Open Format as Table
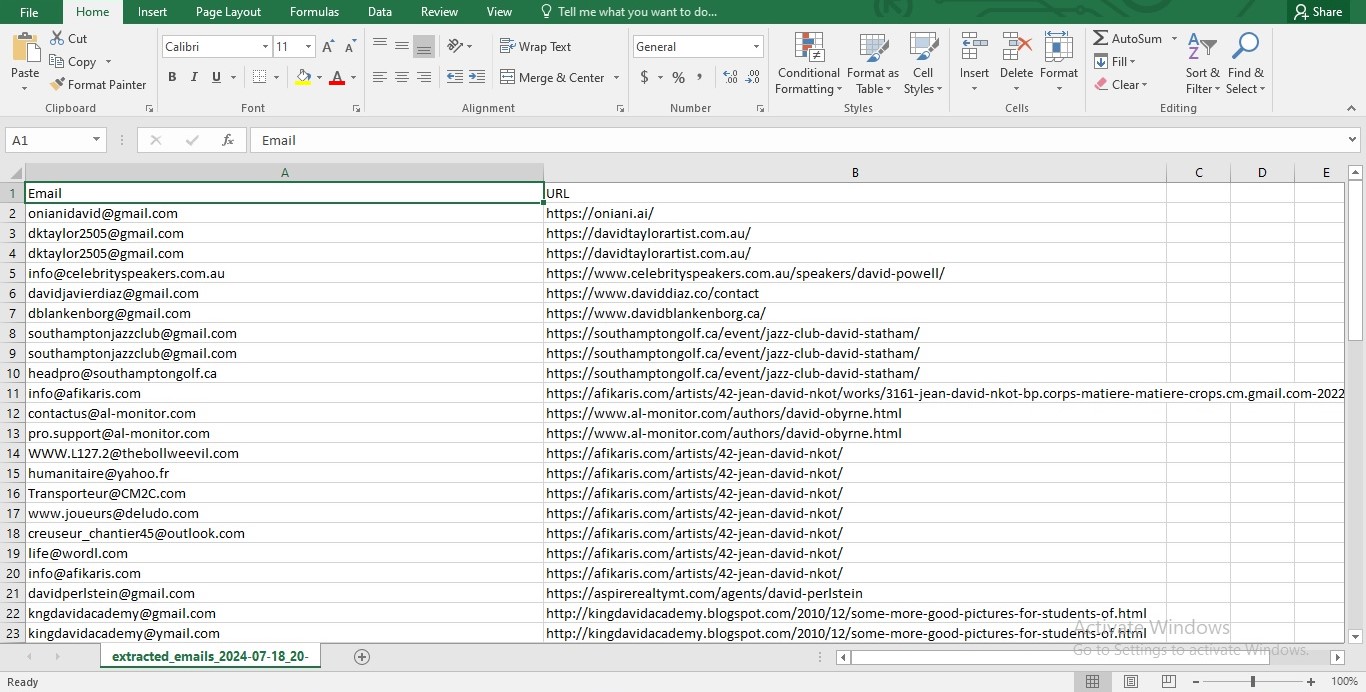This screenshot has width=1366, height=692. pos(873,64)
